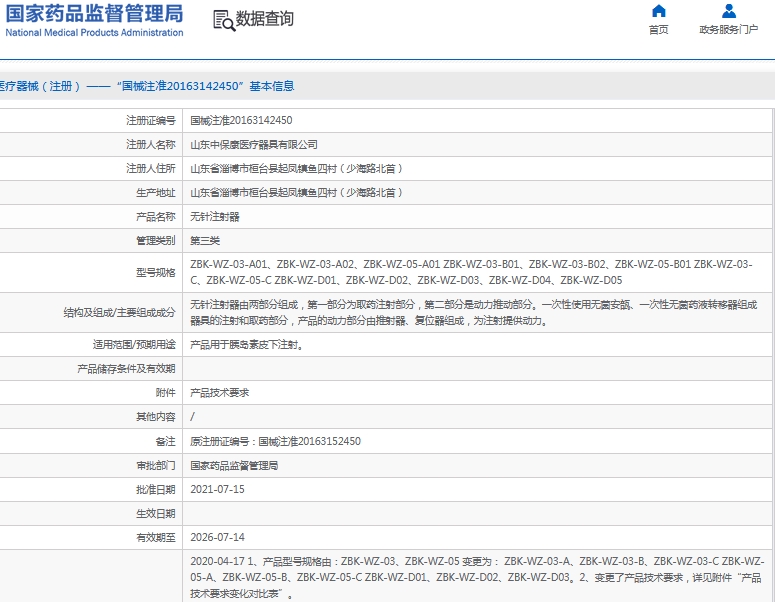
Task: Click the 结构及组成/主要组成成分 label
Action: [x=119, y=313]
